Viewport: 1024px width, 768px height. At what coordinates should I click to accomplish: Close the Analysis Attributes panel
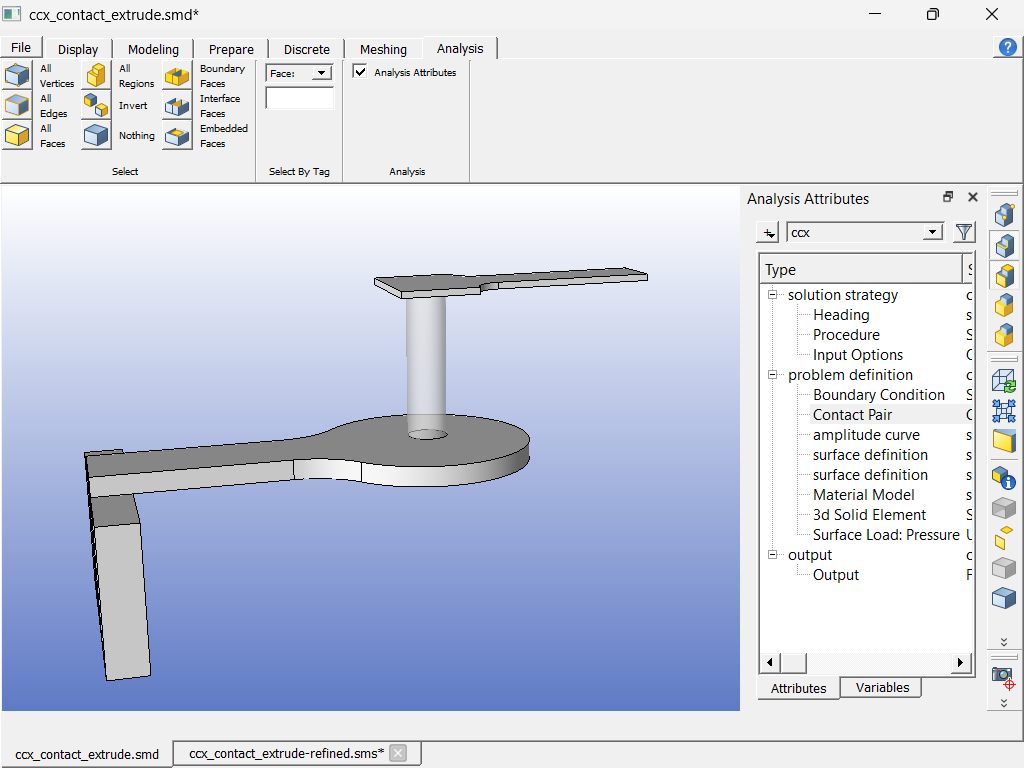973,197
